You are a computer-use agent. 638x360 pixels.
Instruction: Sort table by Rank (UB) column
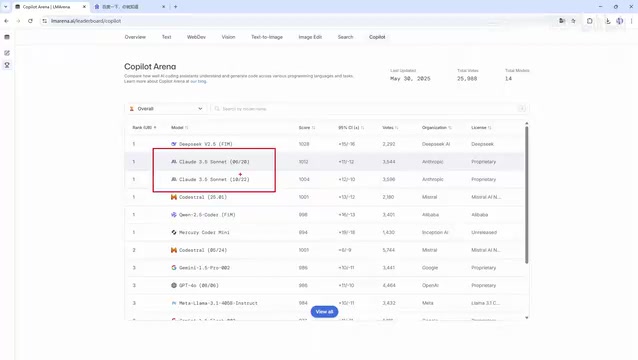pos(144,128)
